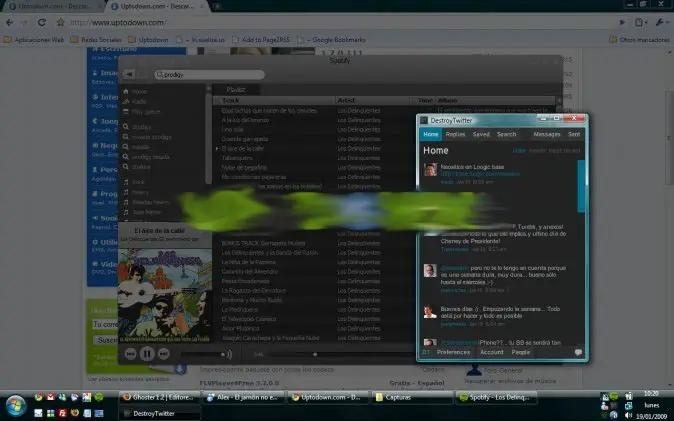Select the track 'A la luz del lorenzo'

245,120
